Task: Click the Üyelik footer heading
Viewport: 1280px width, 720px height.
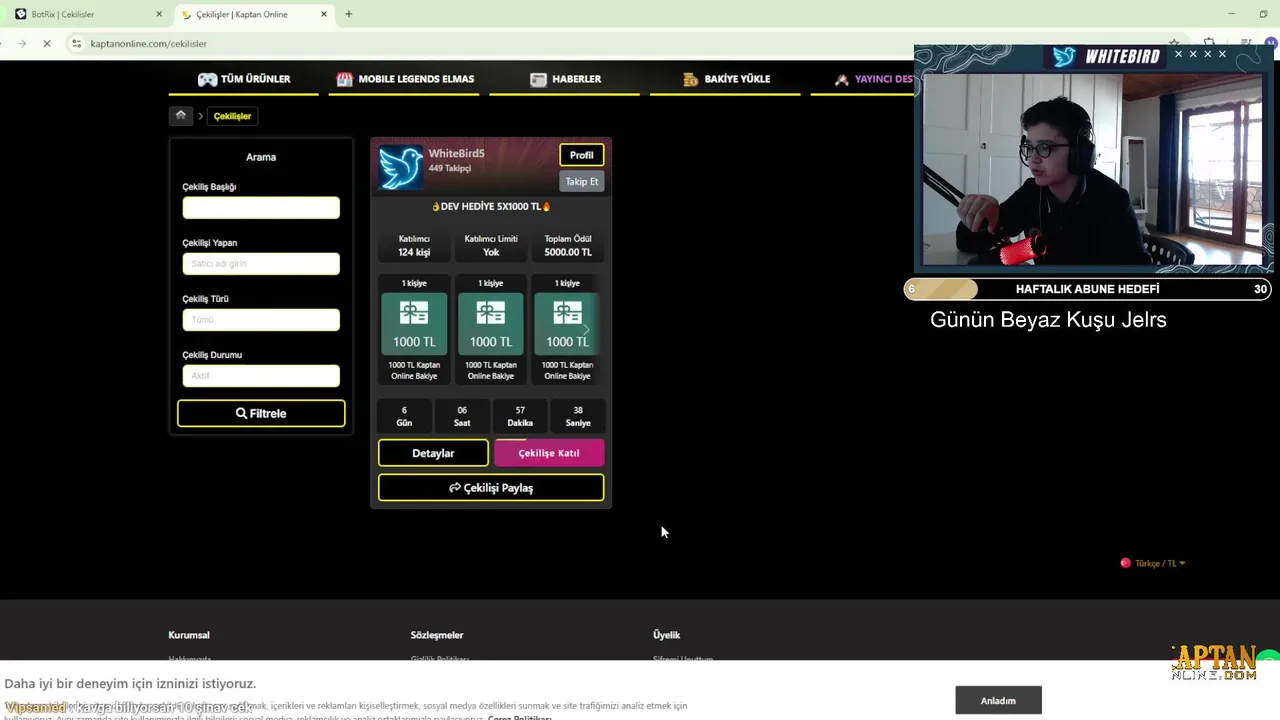Action: pyautogui.click(x=666, y=635)
